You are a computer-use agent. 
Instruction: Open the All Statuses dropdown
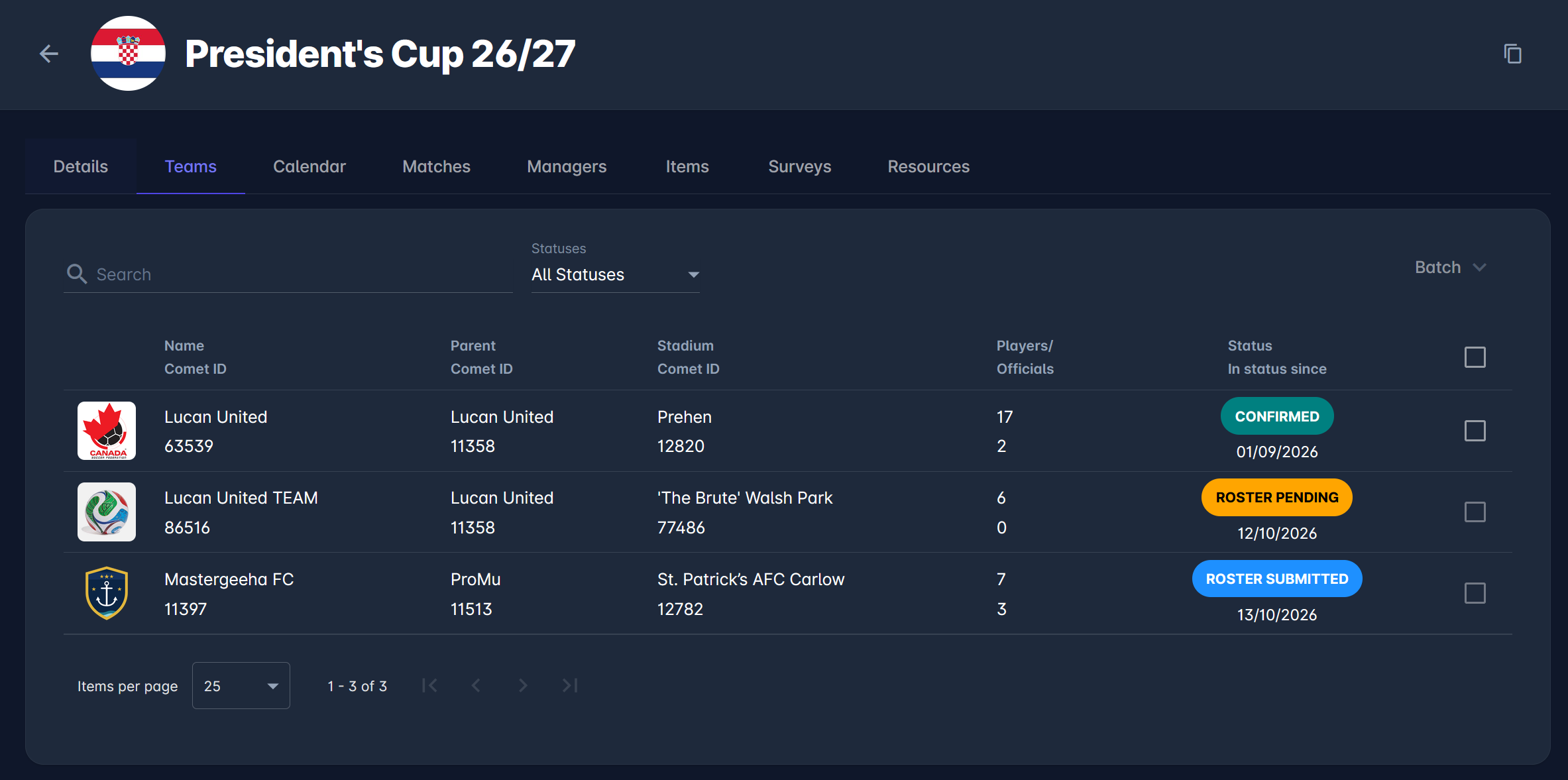click(616, 274)
